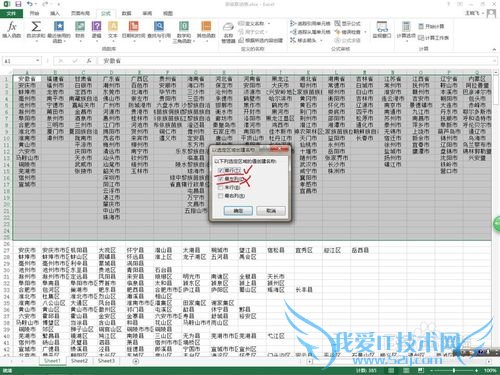Viewport: 500px width, 375px height.
Task: Select the Sheet3 tab
Action: click(x=106, y=361)
